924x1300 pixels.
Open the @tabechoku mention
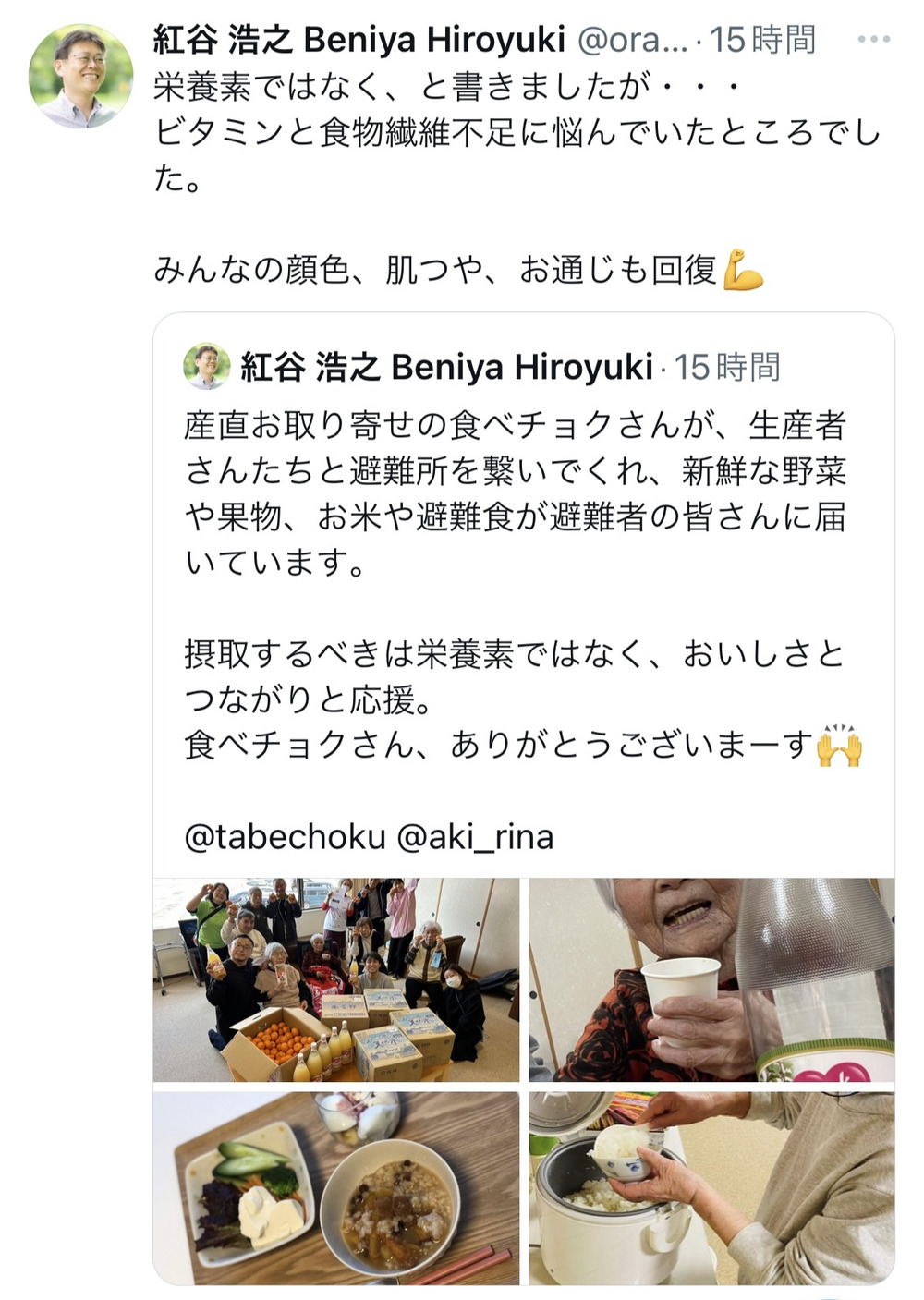(285, 836)
